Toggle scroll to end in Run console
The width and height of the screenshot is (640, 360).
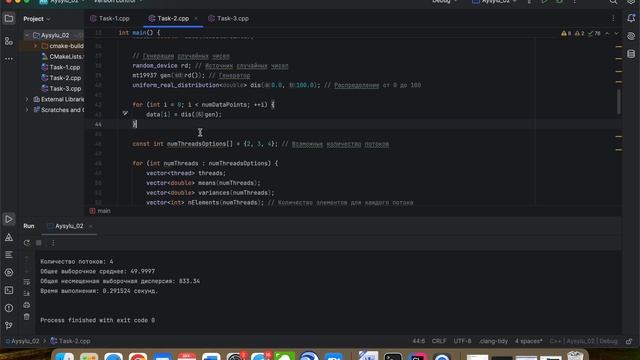27,293
